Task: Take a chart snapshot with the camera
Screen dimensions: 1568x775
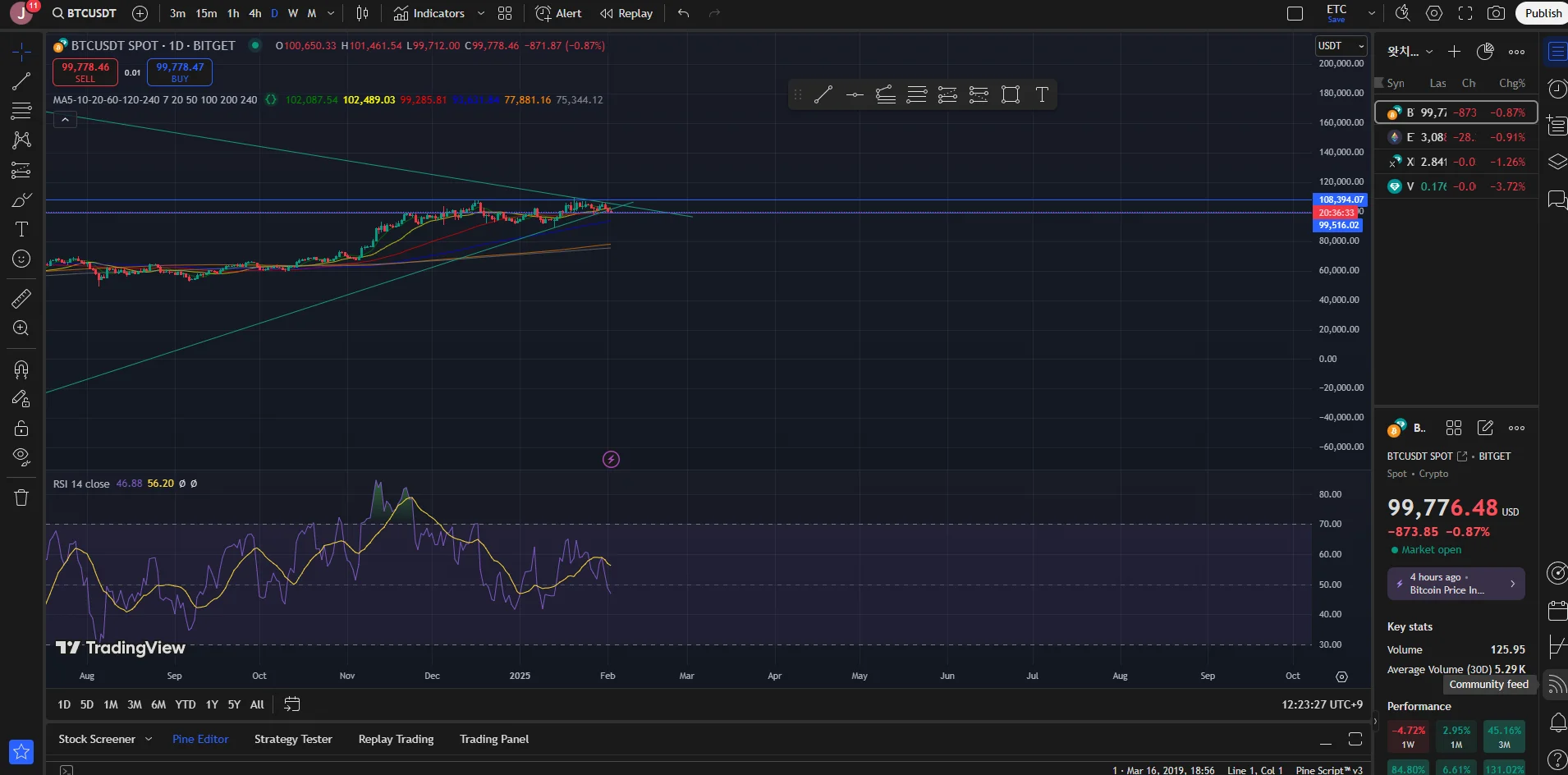Action: (1497, 13)
